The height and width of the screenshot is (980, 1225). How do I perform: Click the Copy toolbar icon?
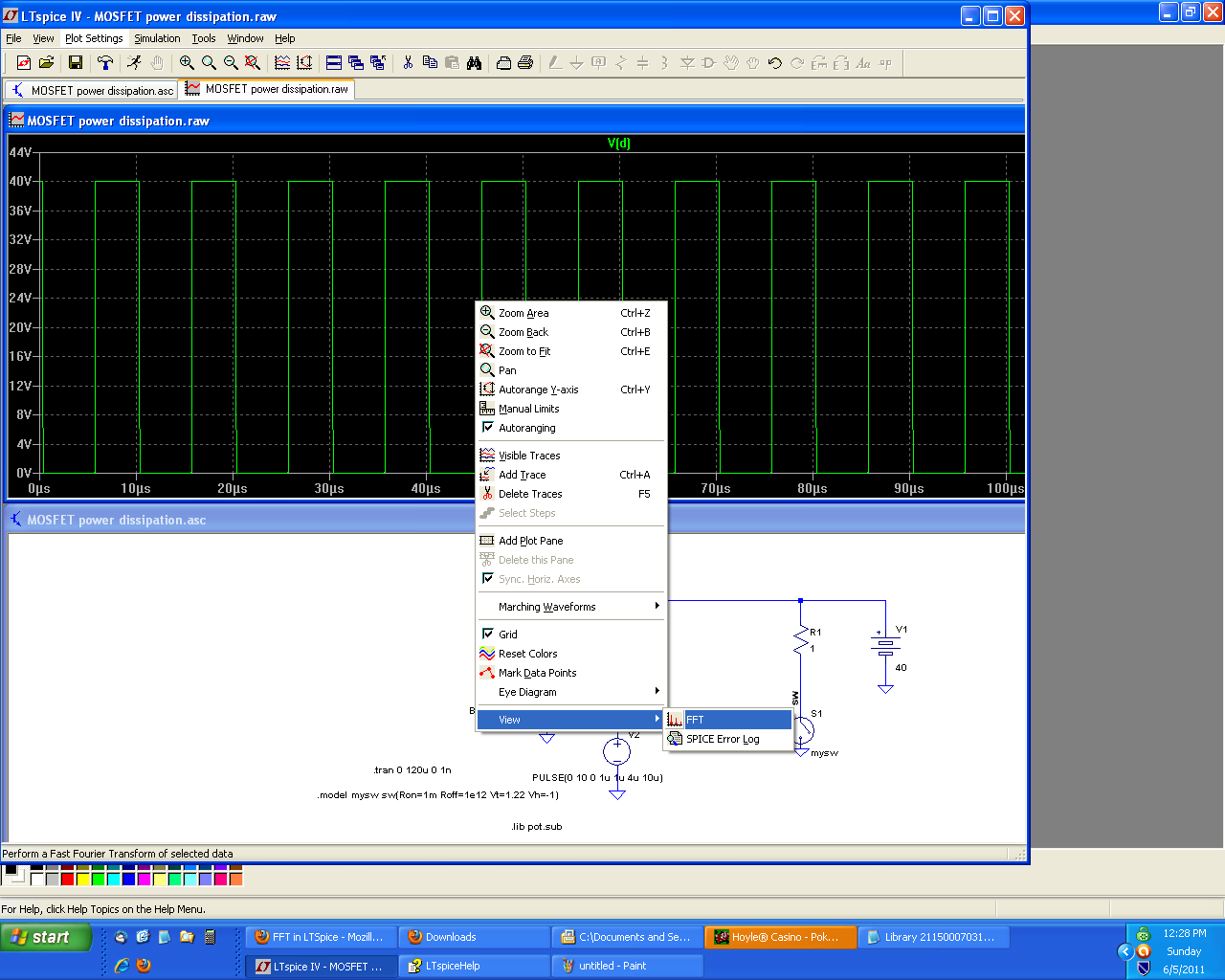(x=430, y=63)
